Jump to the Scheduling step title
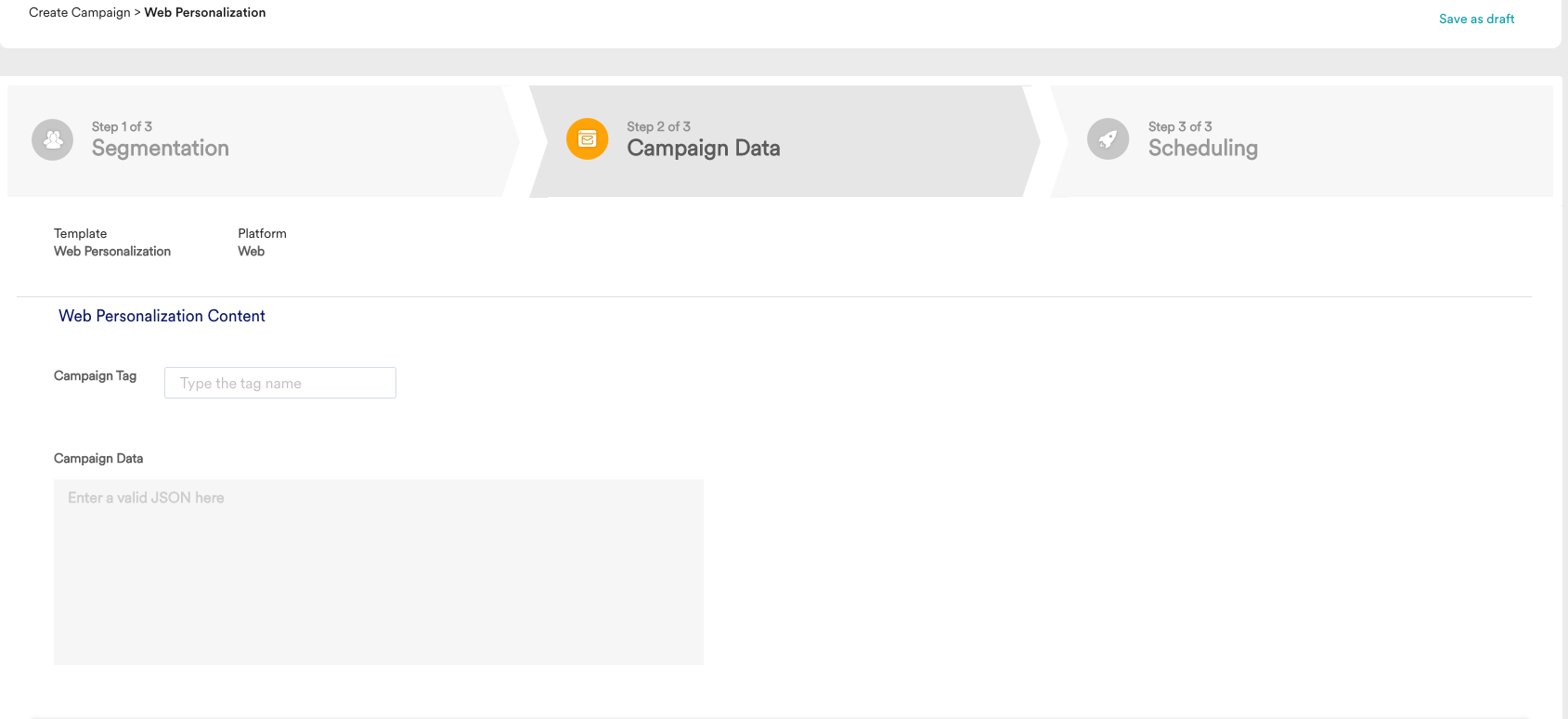The width and height of the screenshot is (1568, 719). click(x=1202, y=149)
